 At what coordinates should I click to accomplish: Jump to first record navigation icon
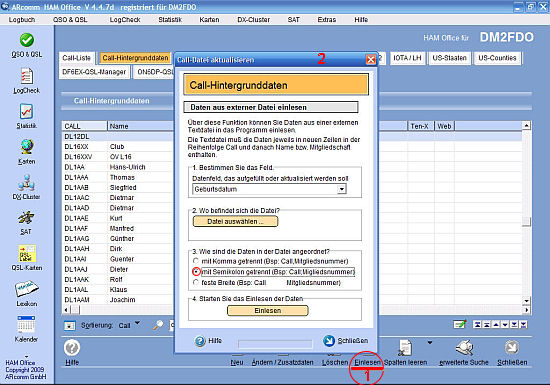coord(477,325)
